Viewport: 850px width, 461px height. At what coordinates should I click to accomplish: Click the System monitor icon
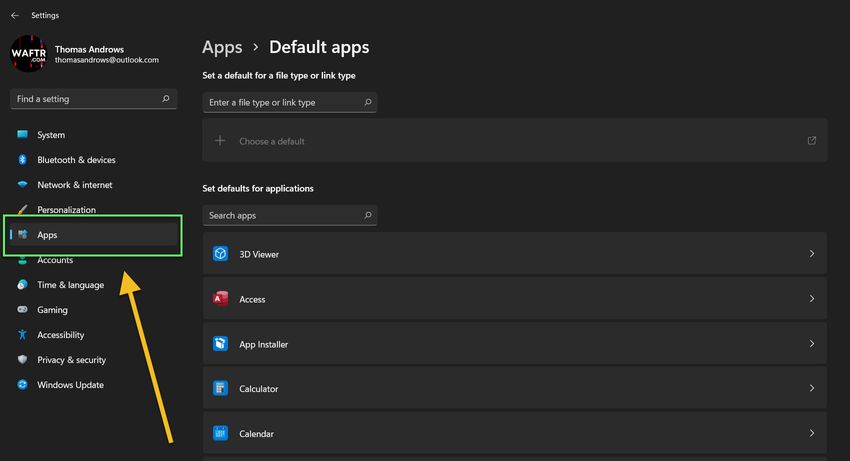pyautogui.click(x=22, y=134)
